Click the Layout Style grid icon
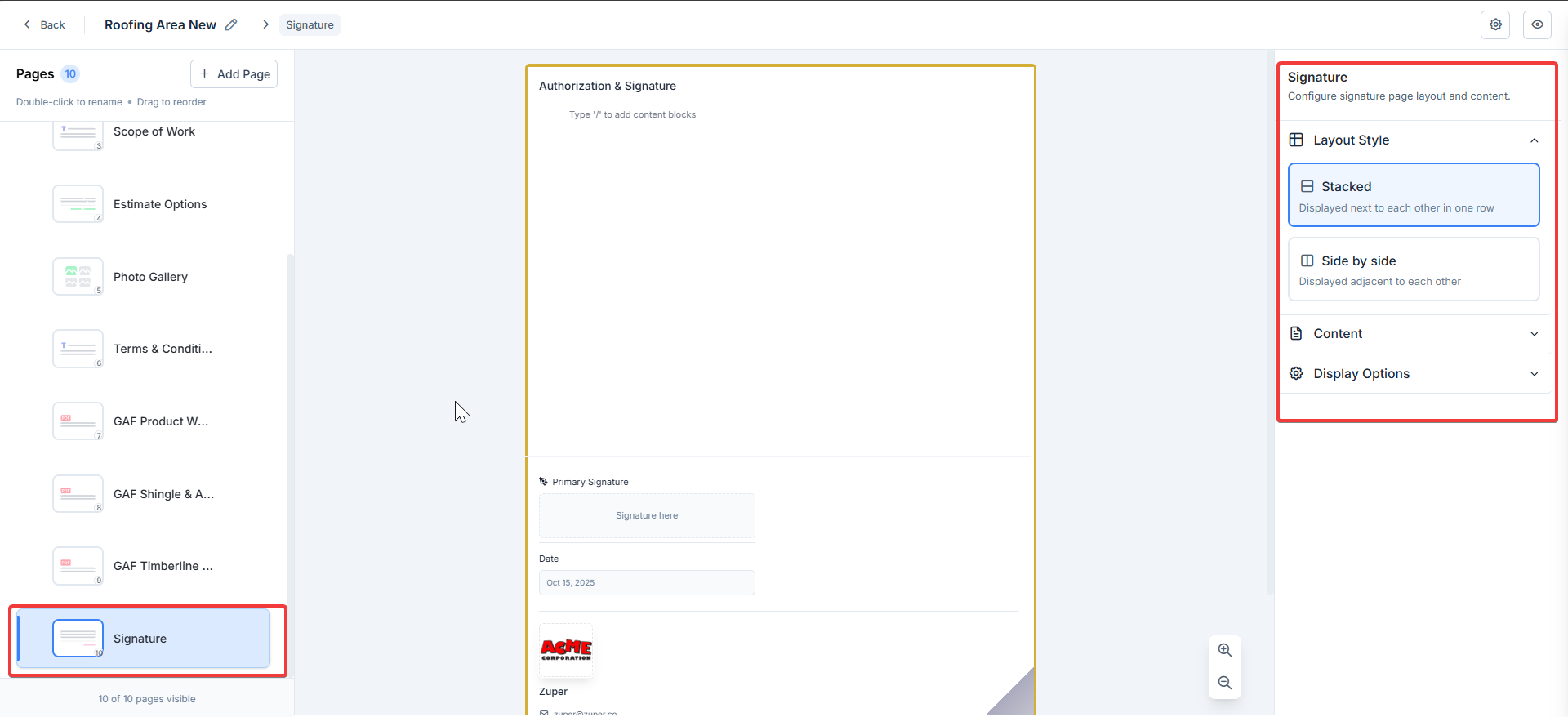 [x=1296, y=140]
